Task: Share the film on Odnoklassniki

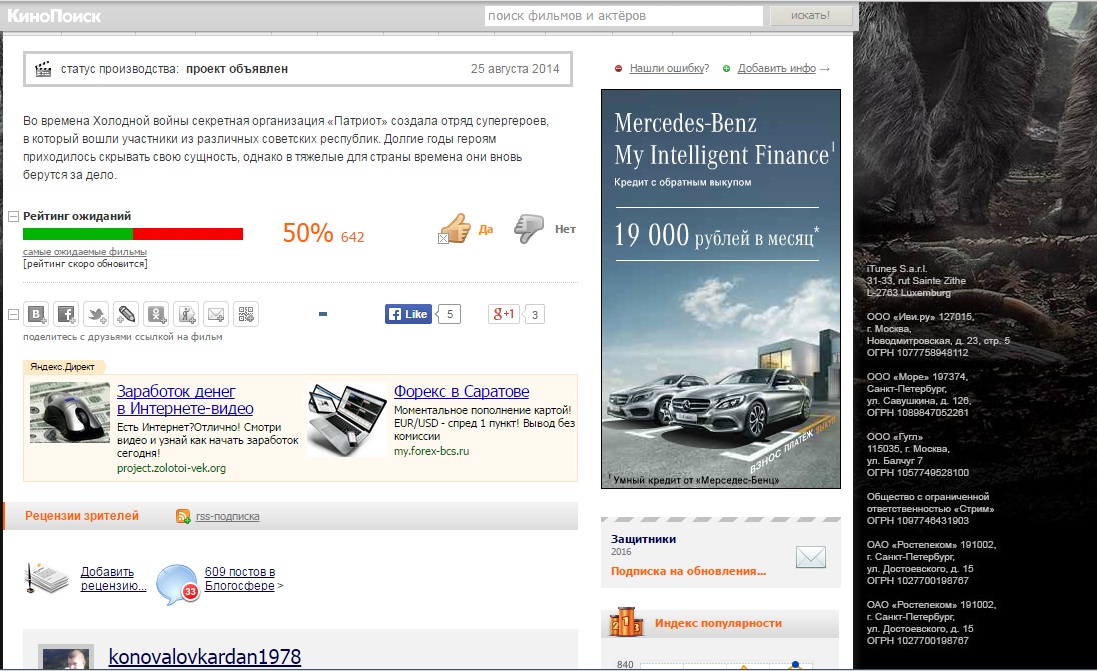Action: pyautogui.click(x=156, y=314)
